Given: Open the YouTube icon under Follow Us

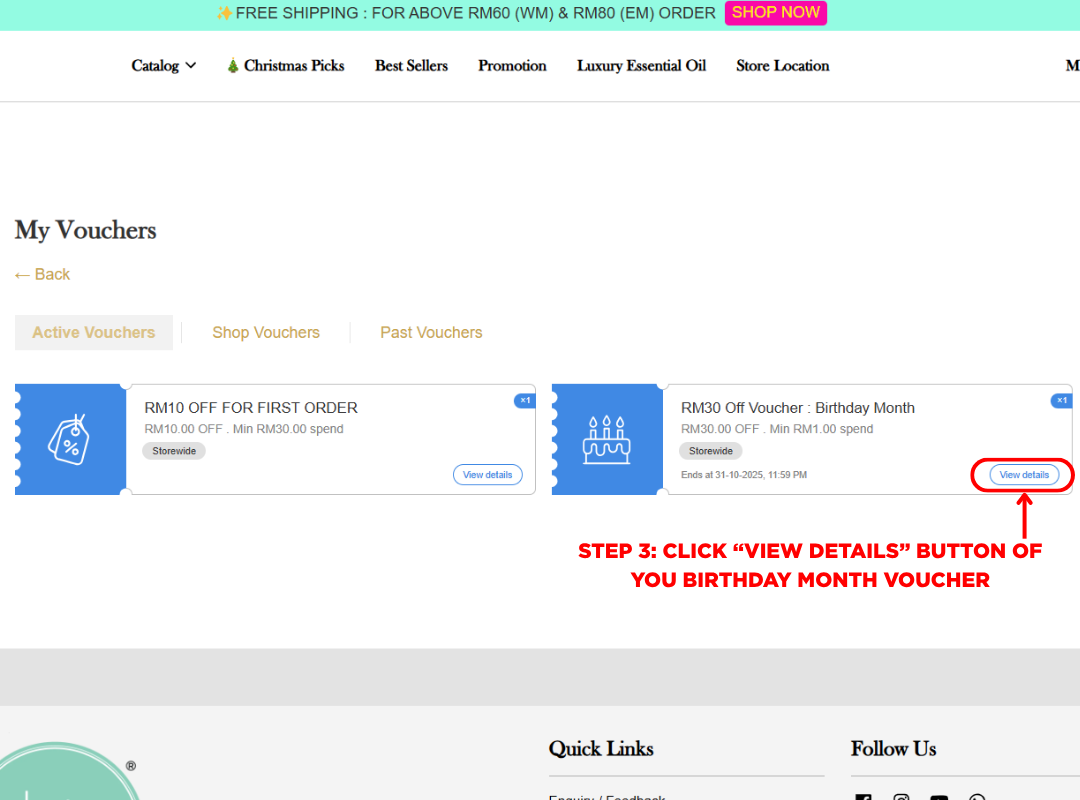Looking at the screenshot, I should pos(939,797).
